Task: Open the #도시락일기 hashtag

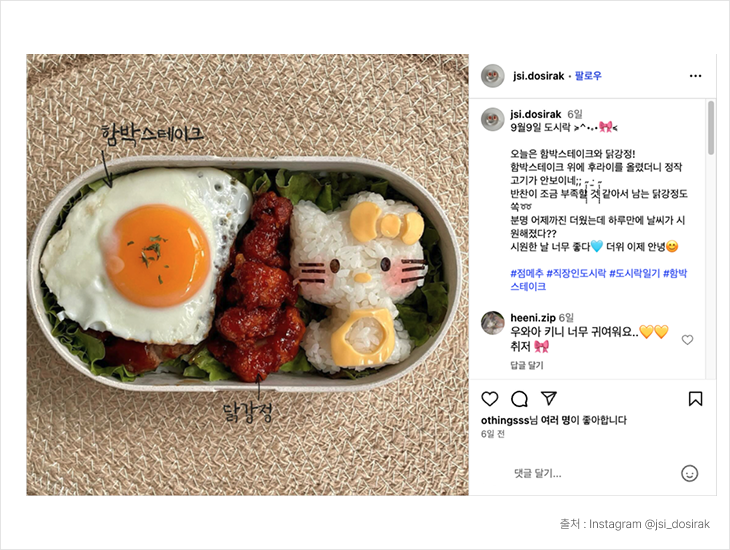Action: [635, 273]
